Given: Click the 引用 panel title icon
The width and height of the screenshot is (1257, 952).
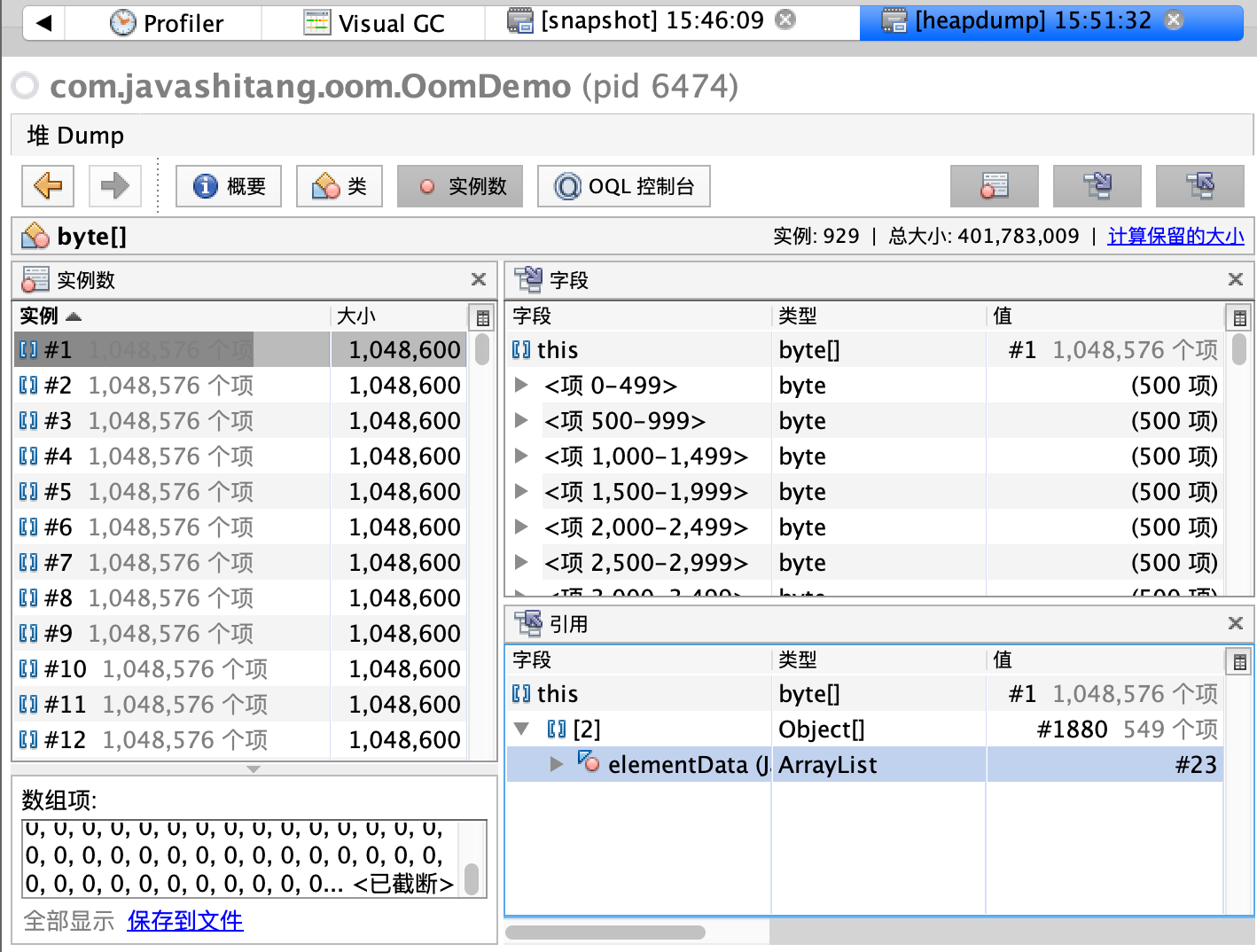Looking at the screenshot, I should click(528, 623).
